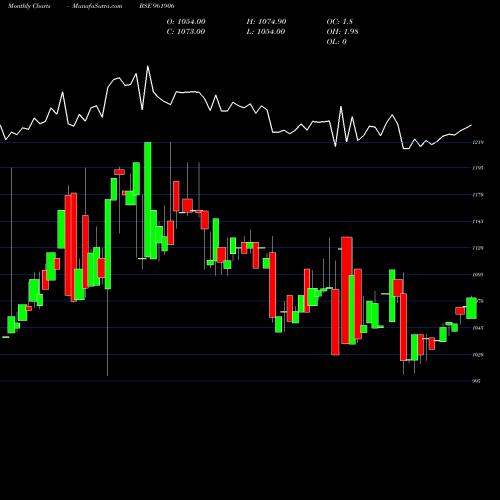Click the latest green candle at chart's right end
This screenshot has height=500, width=500.
(x=471, y=308)
